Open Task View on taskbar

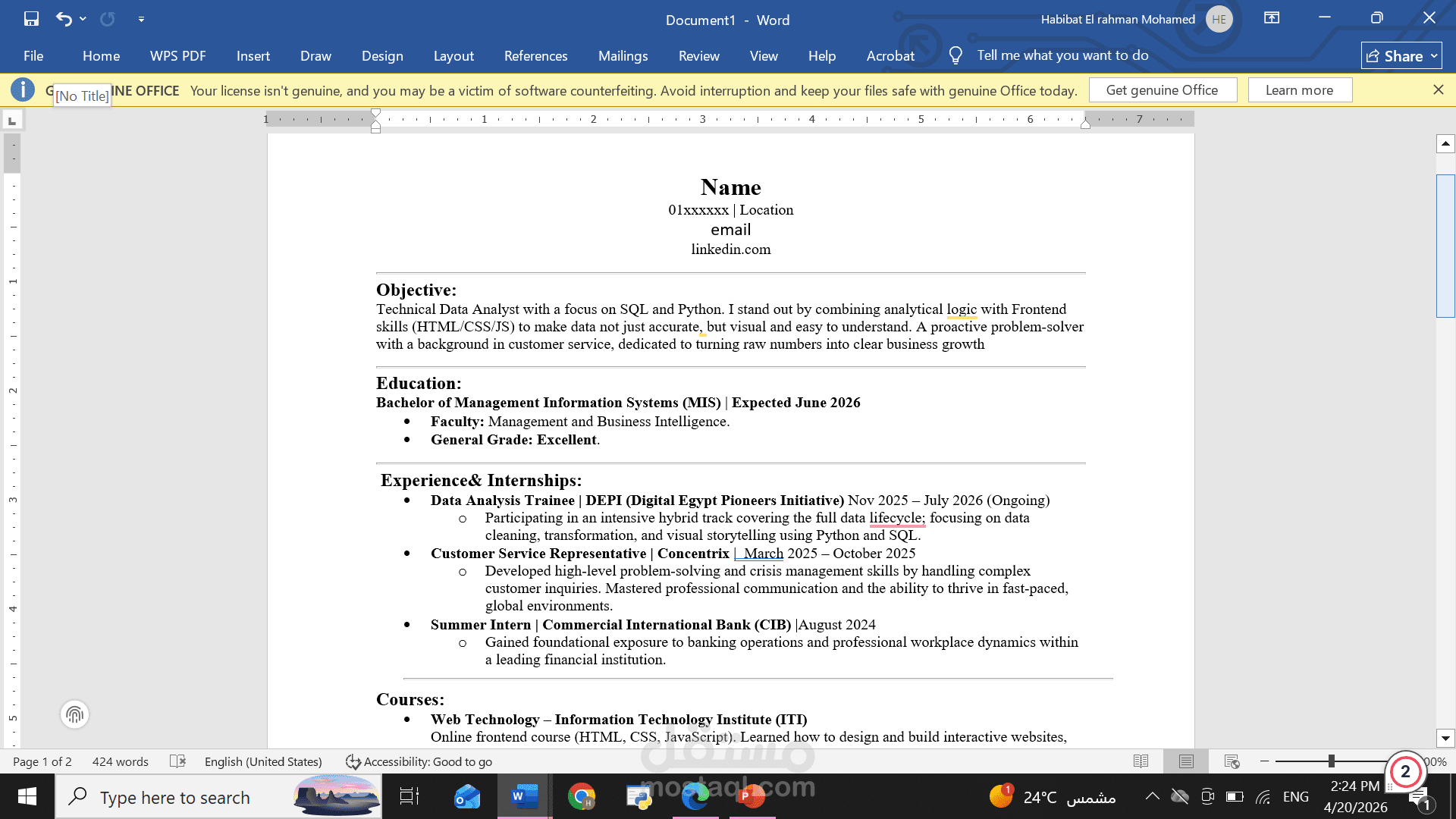point(409,796)
